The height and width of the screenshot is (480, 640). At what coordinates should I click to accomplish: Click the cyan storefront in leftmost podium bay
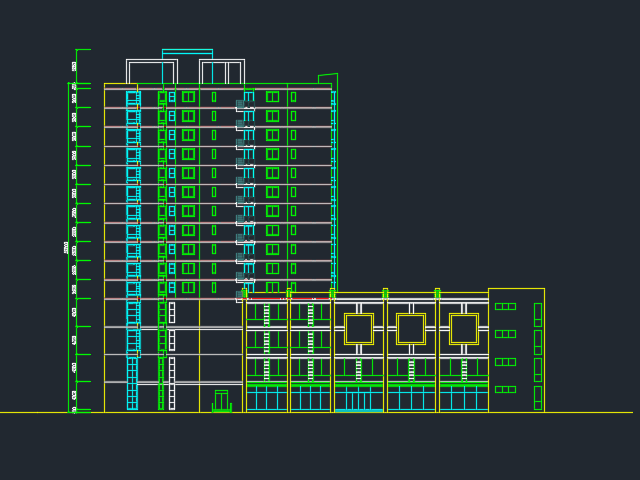click(x=266, y=399)
